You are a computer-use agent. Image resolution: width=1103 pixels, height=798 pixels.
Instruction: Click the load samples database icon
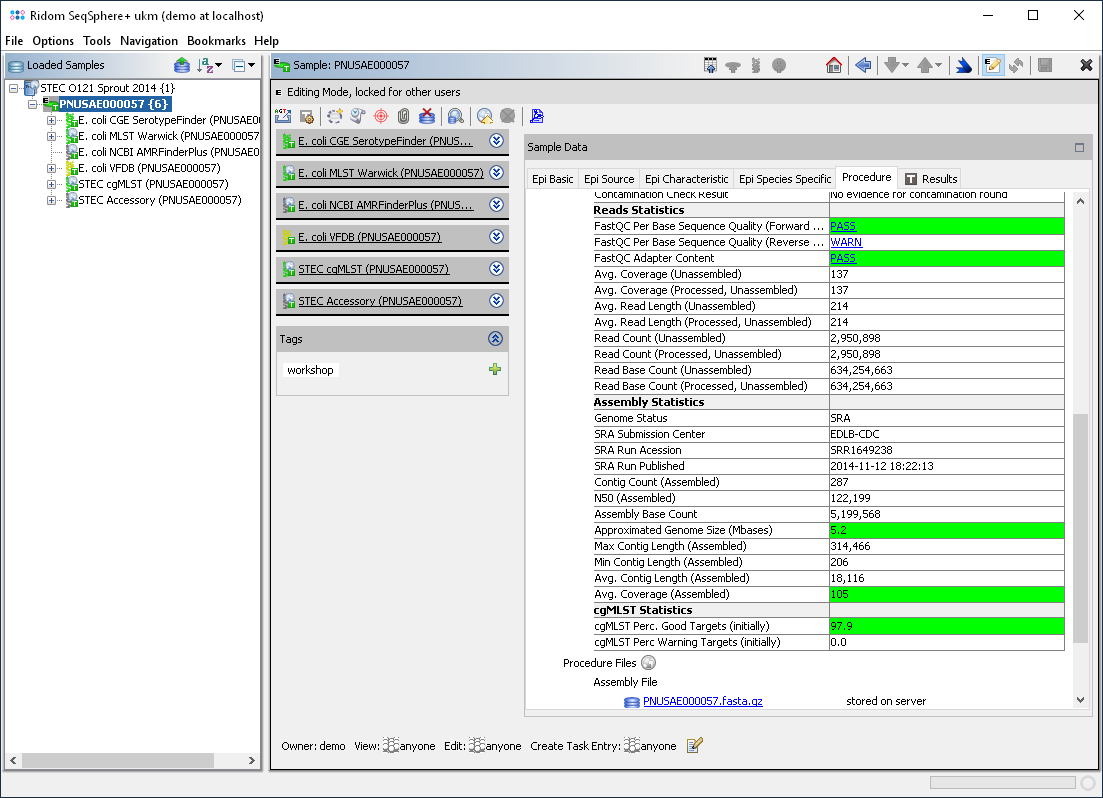coord(181,65)
